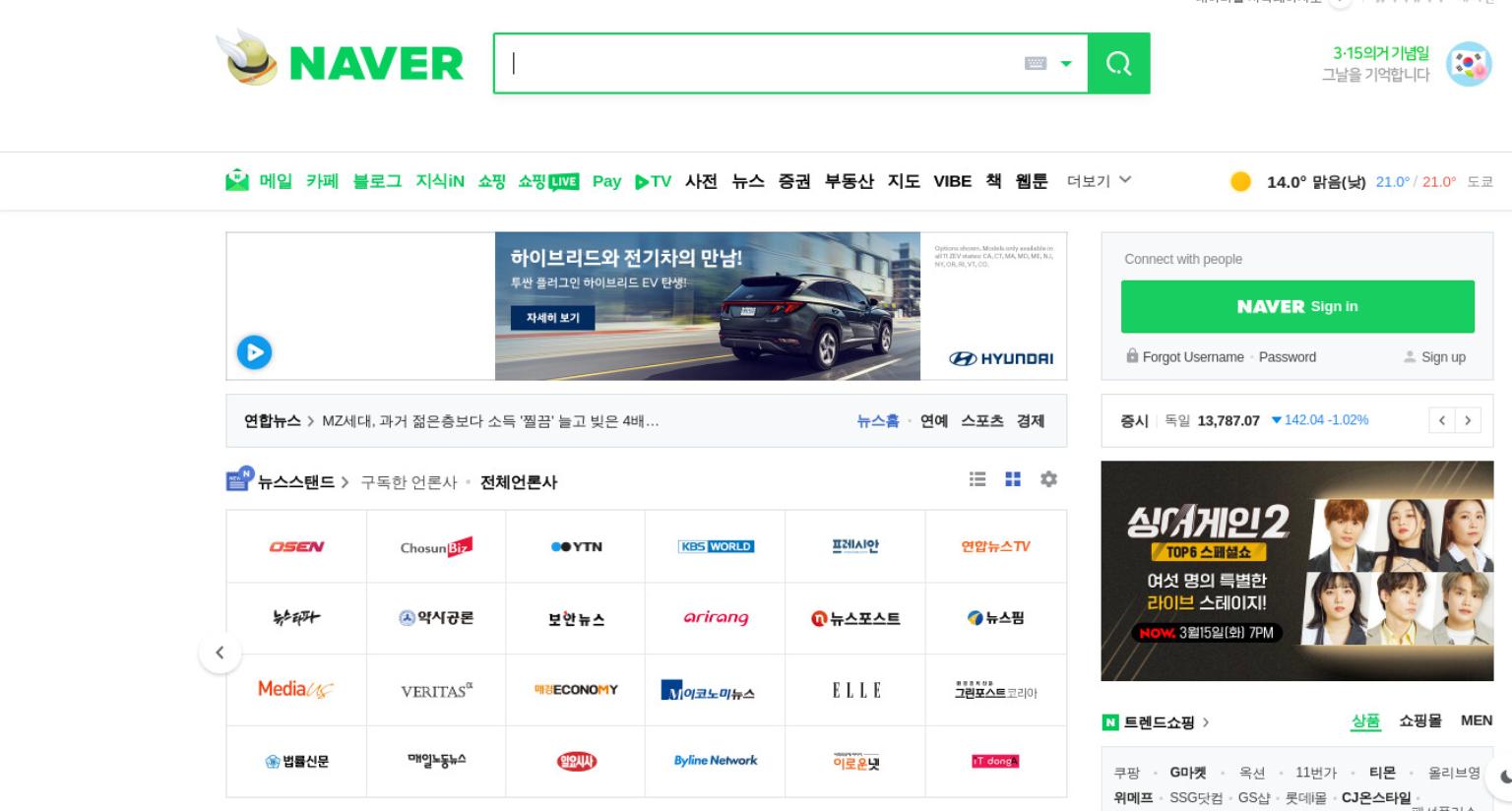Open 블로그 service link
The image size is (1512, 811).
point(377,181)
